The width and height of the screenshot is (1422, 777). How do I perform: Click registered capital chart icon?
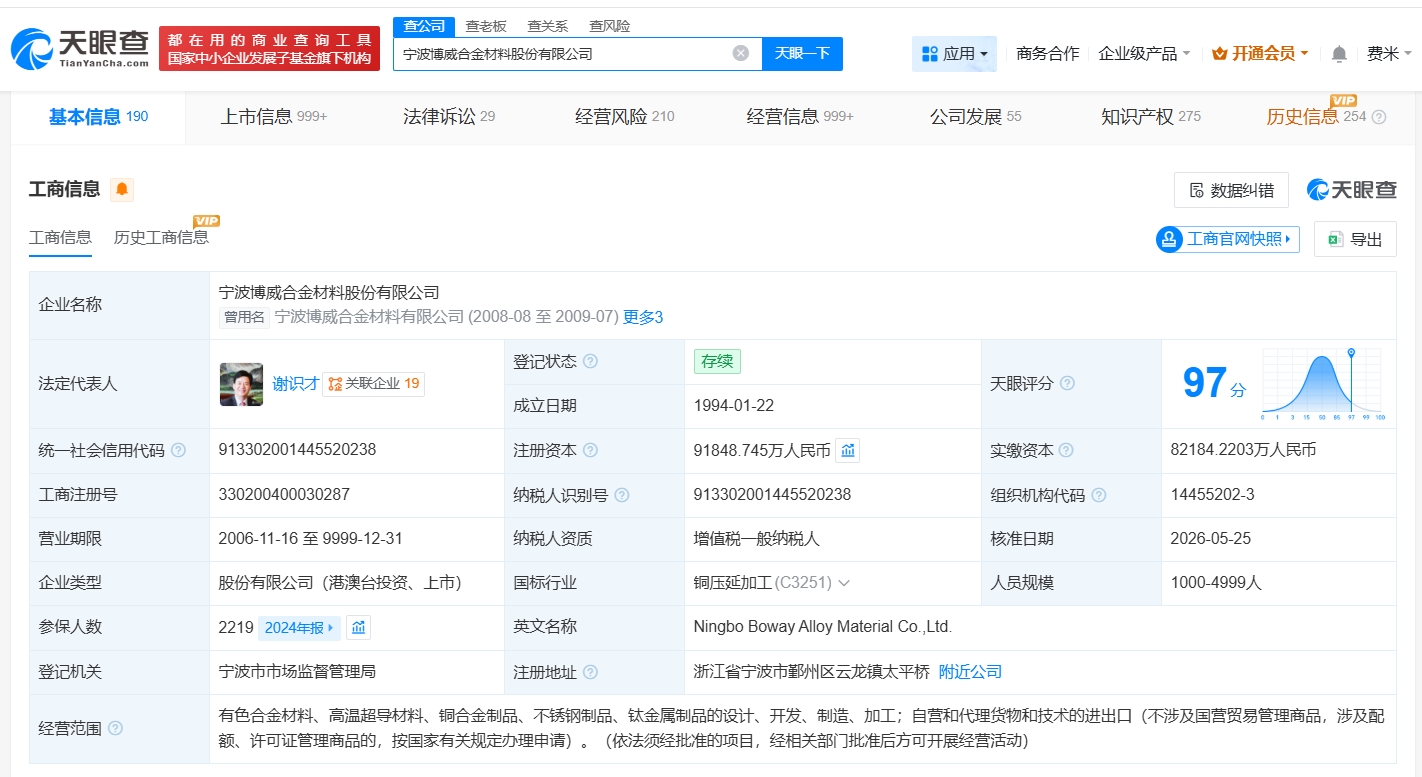click(848, 450)
